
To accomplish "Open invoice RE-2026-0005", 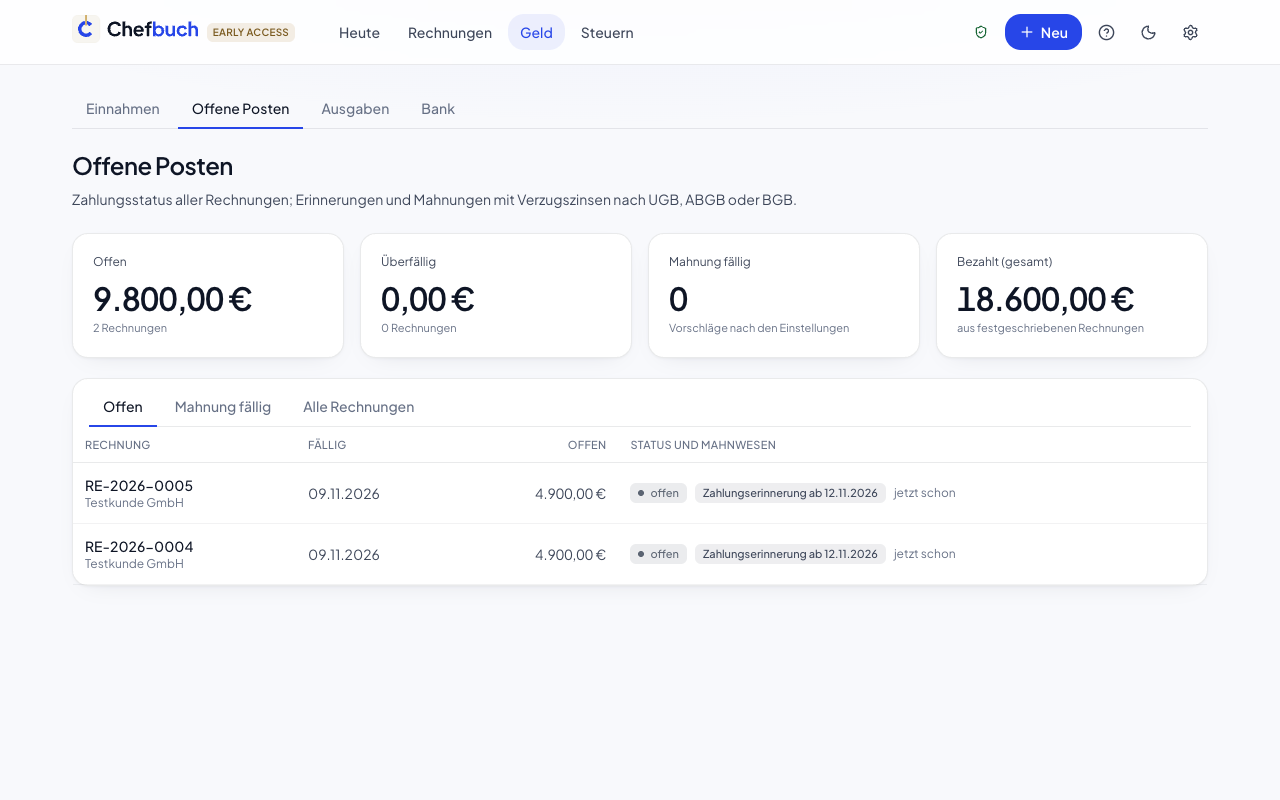I will [x=139, y=485].
